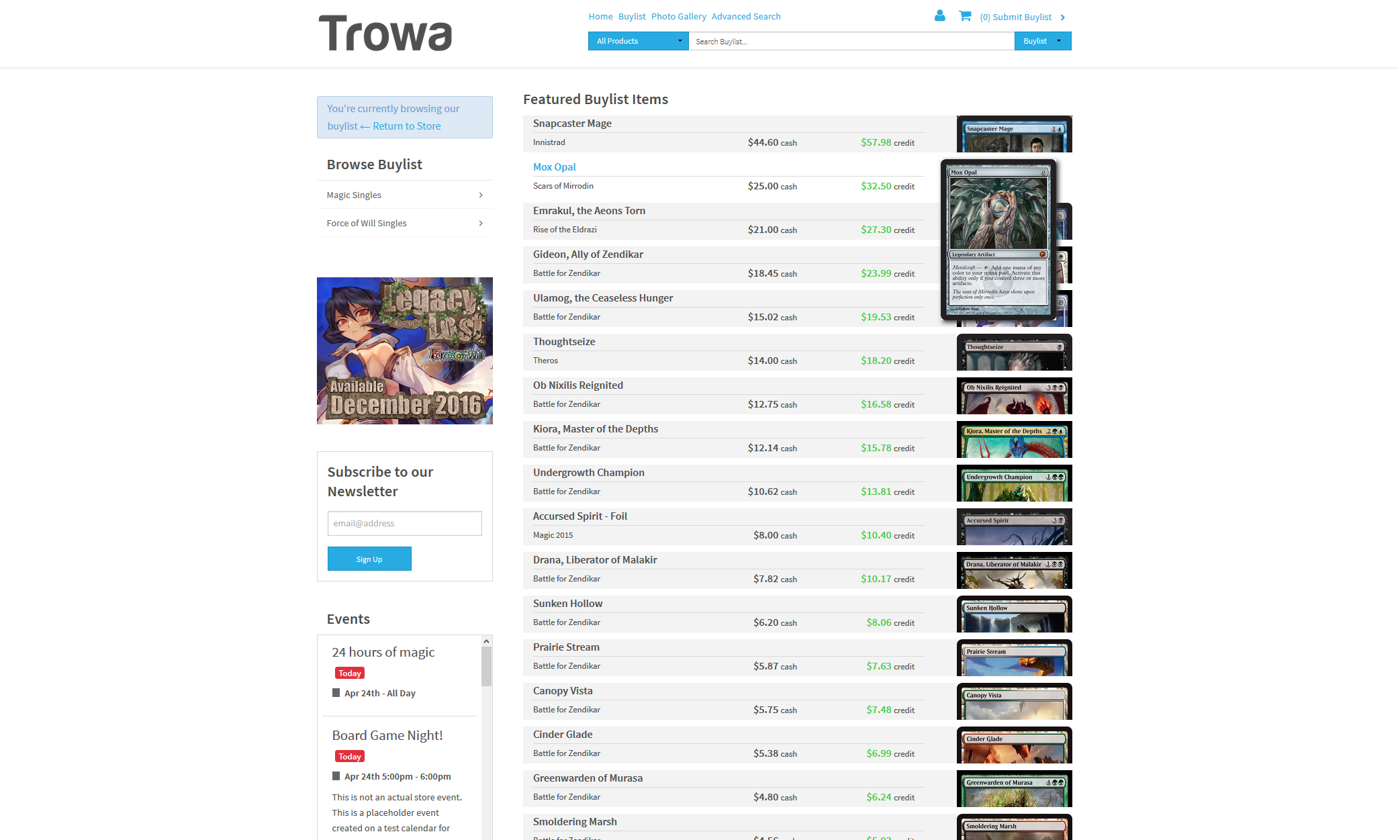
Task: Open the 24 hours of magic event
Action: click(383, 652)
